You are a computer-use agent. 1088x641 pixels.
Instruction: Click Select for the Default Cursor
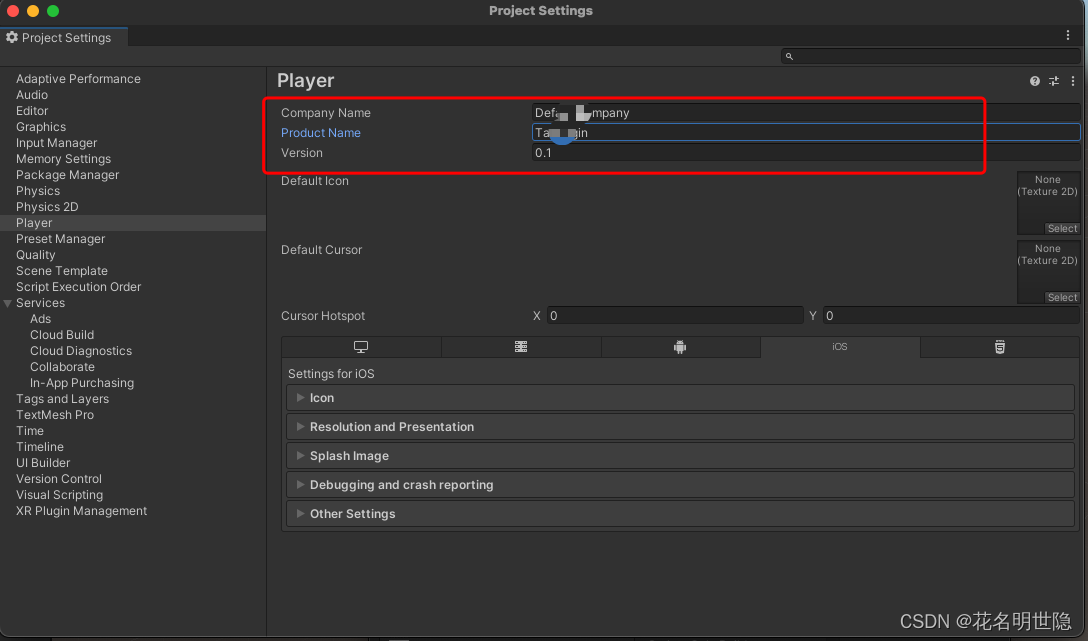(x=1062, y=297)
